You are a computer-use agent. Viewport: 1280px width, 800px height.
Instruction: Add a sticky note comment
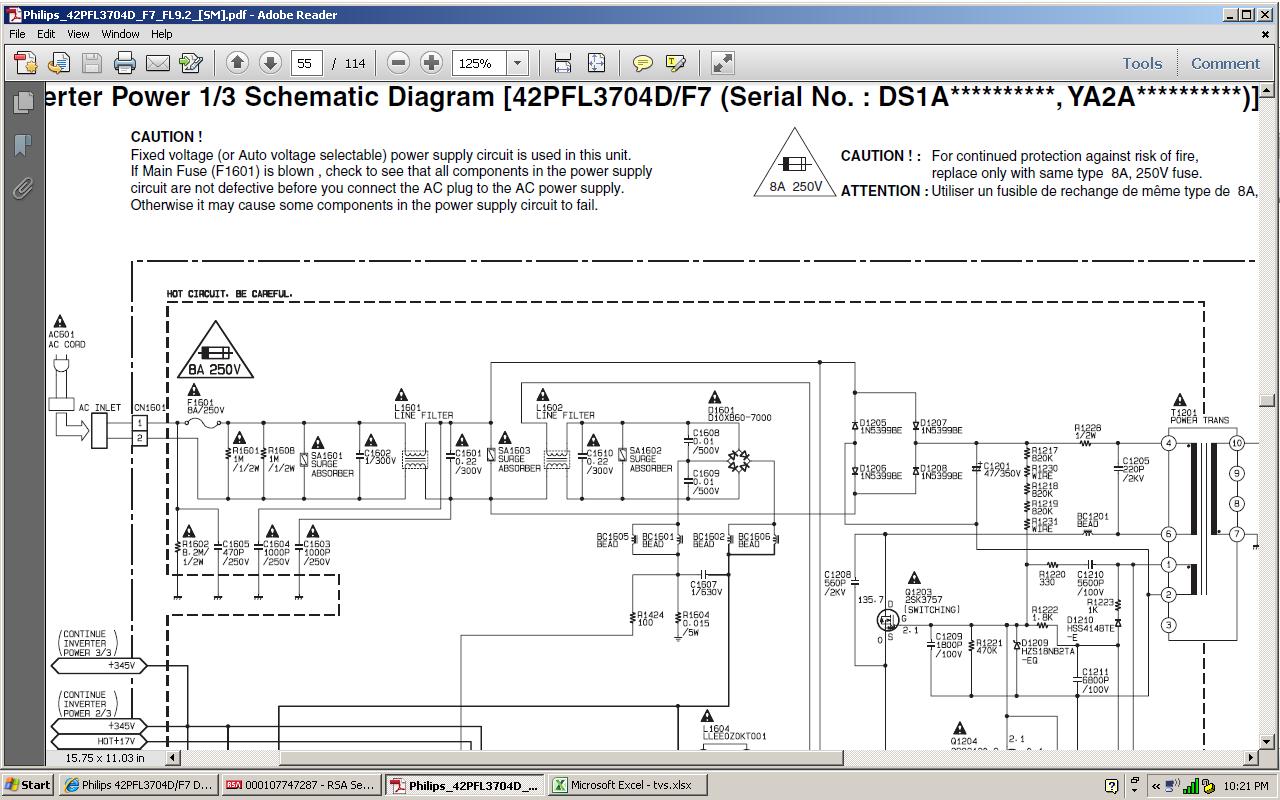[643, 63]
